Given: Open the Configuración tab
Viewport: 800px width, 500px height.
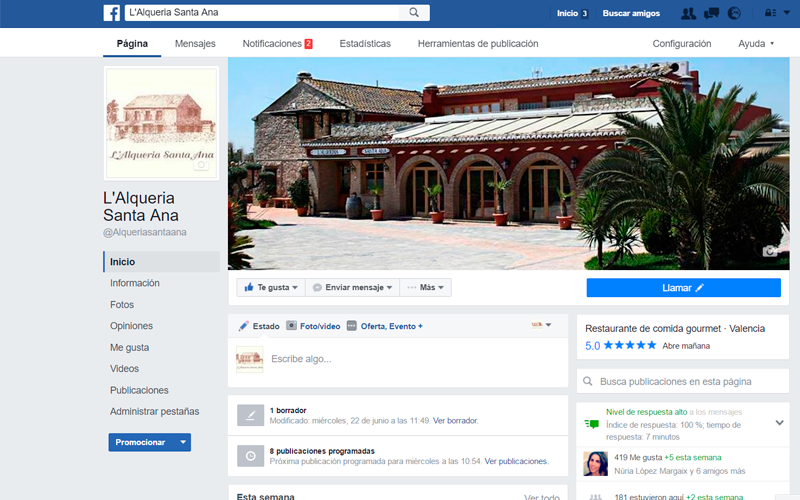Looking at the screenshot, I should point(682,43).
